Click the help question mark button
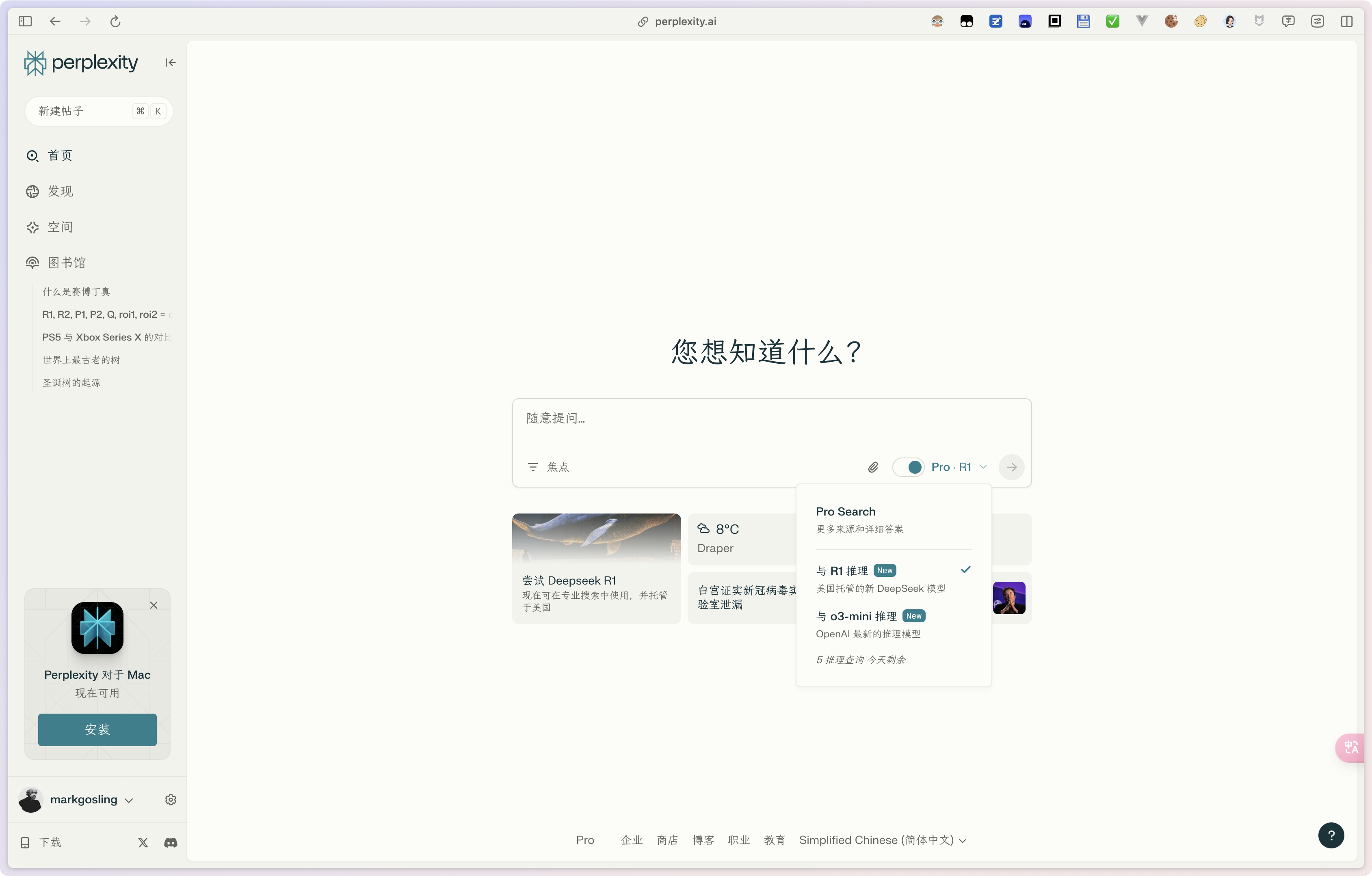The height and width of the screenshot is (876, 1372). 1331,835
